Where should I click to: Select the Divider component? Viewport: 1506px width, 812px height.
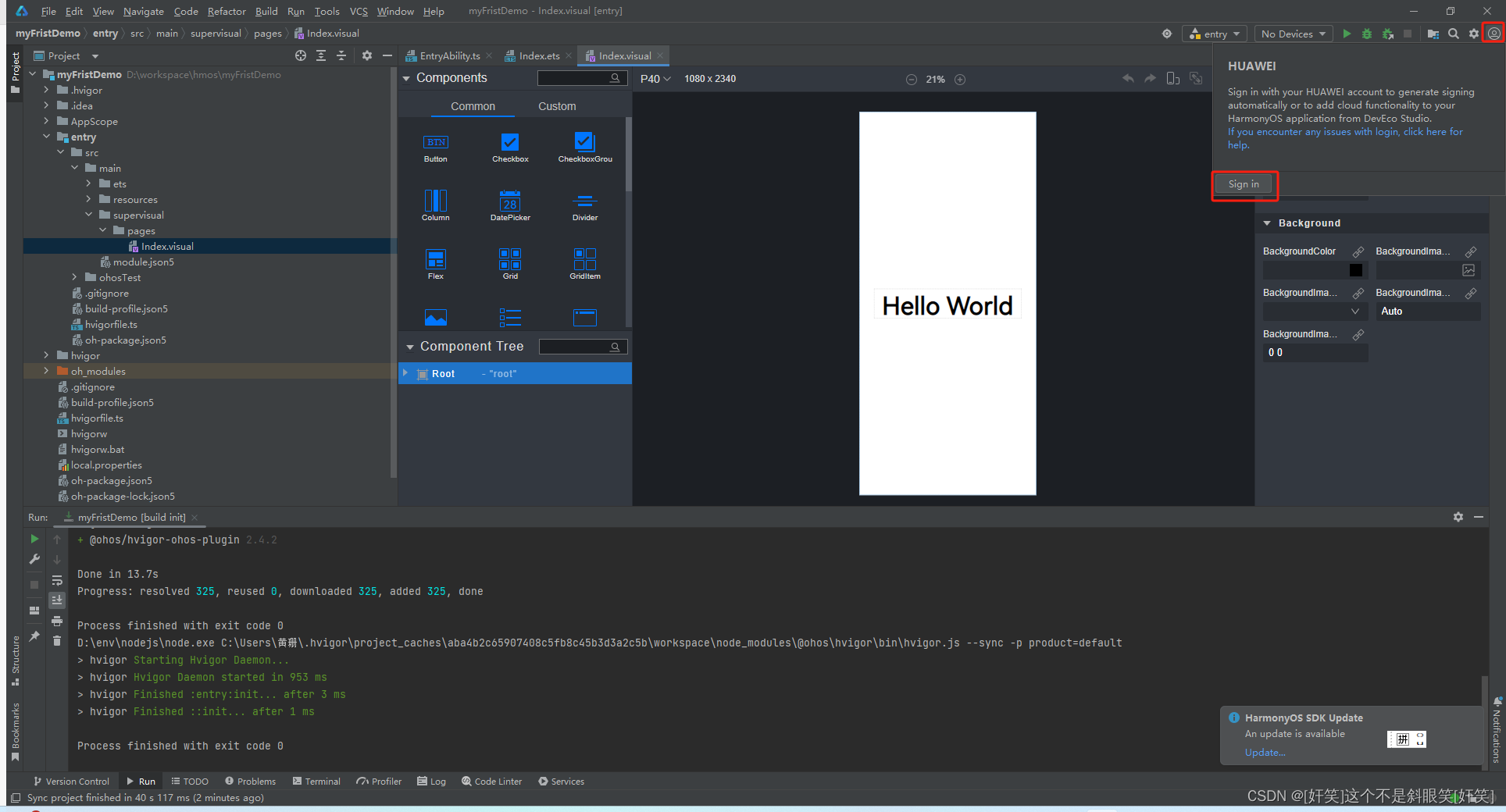(x=585, y=205)
